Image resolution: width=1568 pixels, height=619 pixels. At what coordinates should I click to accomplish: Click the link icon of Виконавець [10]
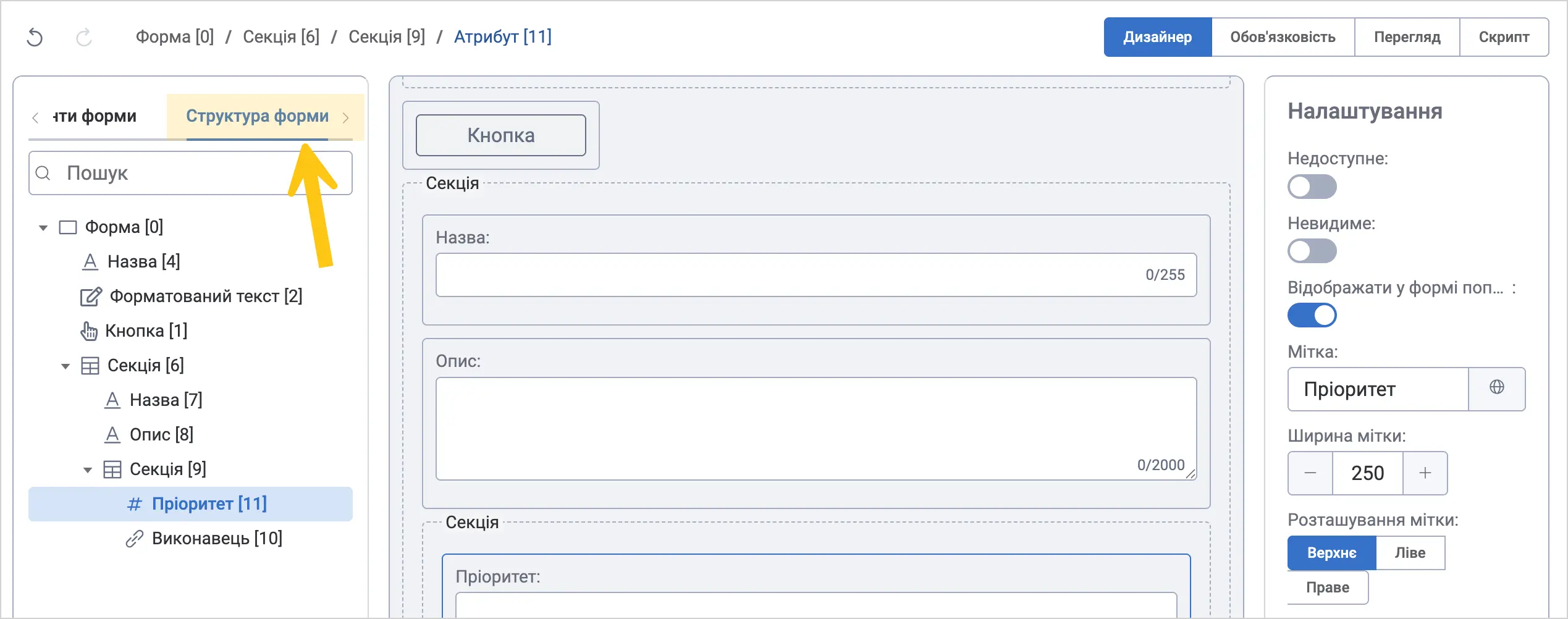point(135,539)
